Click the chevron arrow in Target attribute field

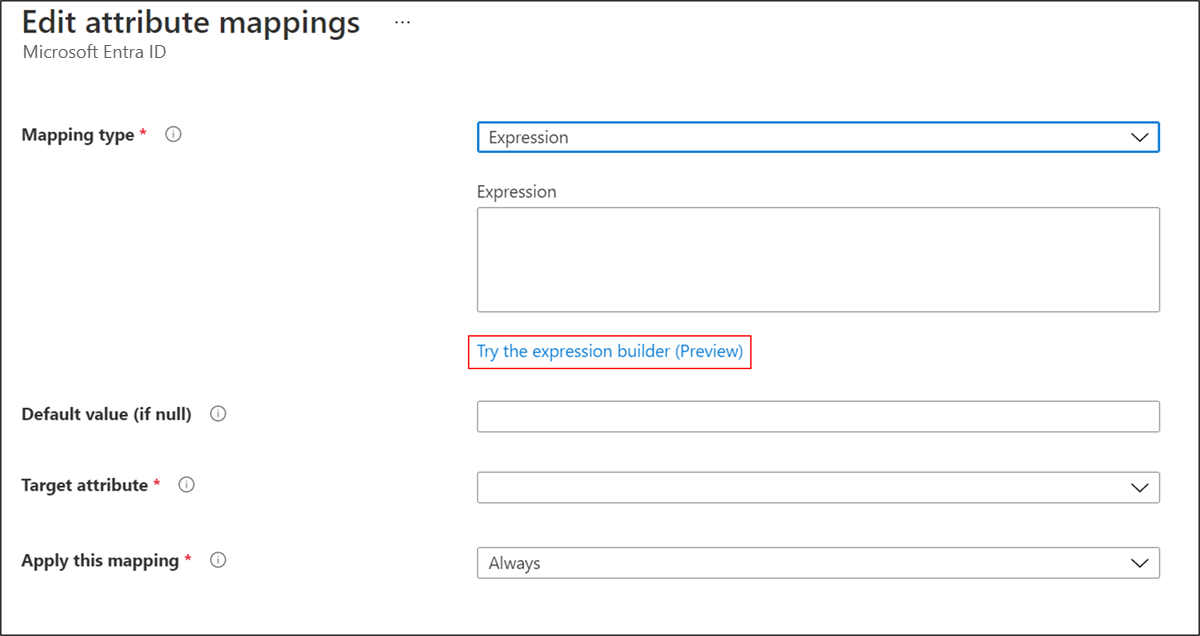click(x=1139, y=488)
